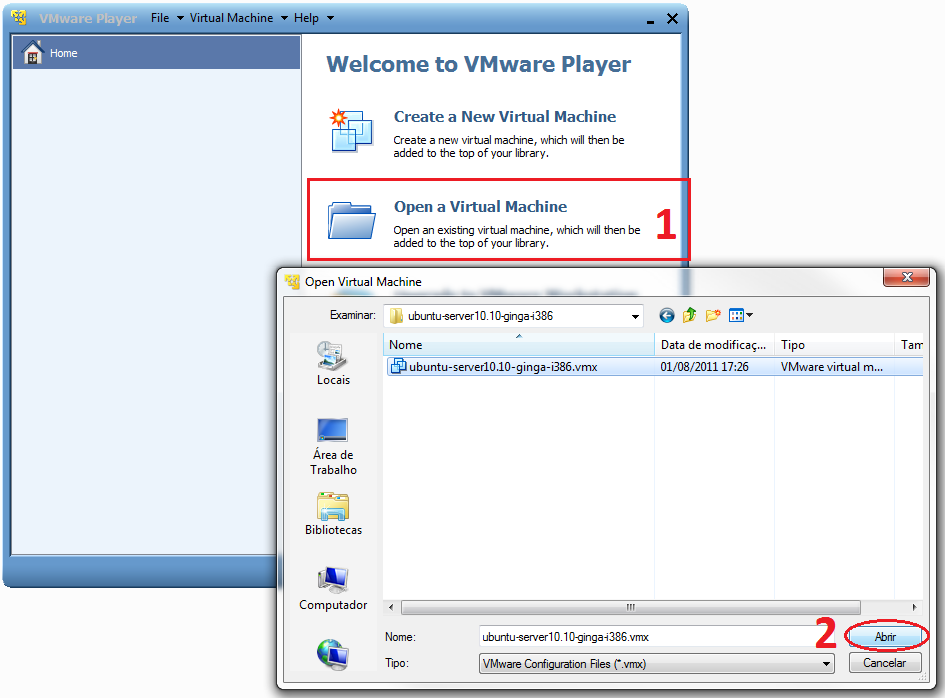This screenshot has height=698, width=945.
Task: Sort by Data de modificação column
Action: point(714,345)
